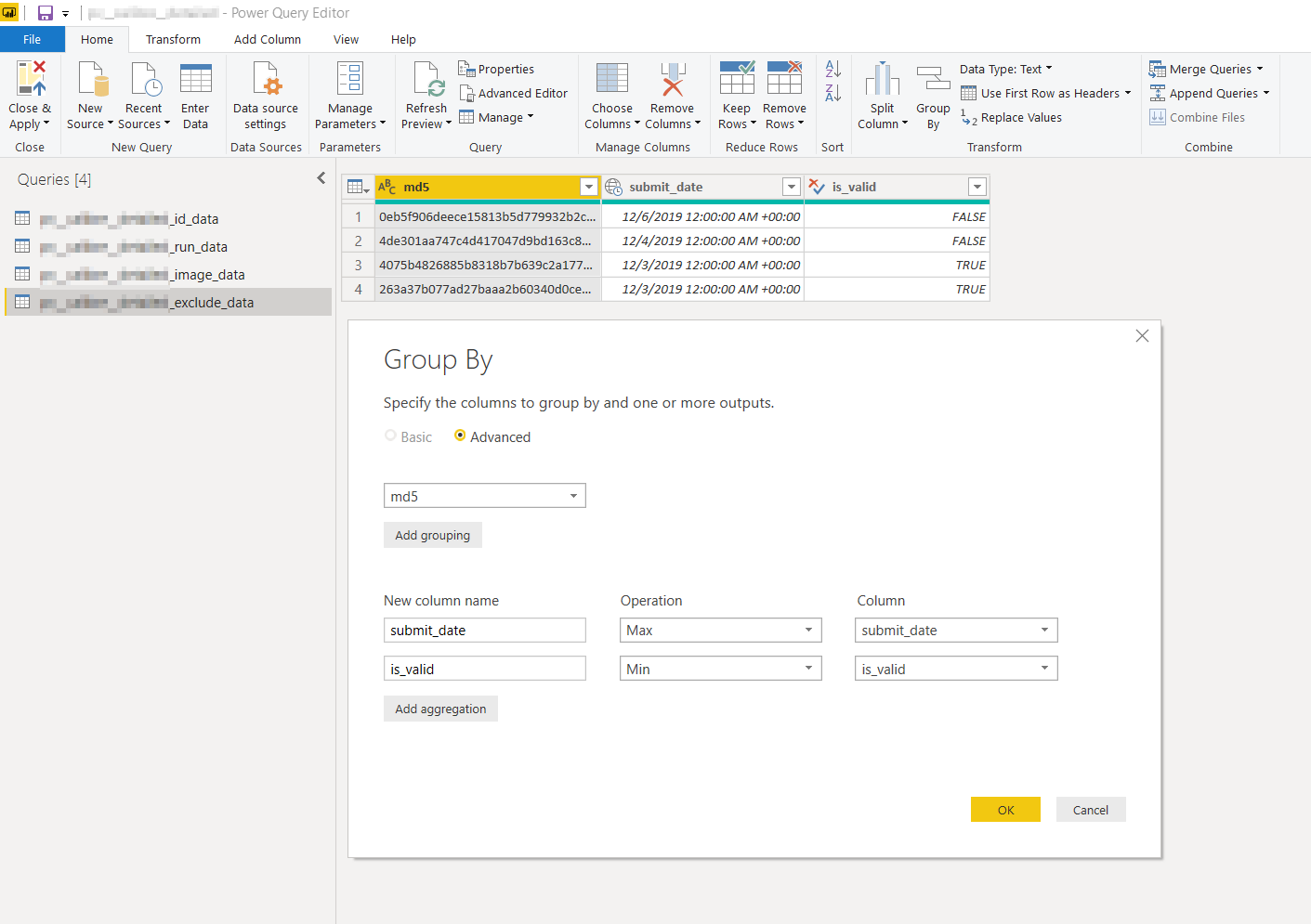Screen dimensions: 1311x924
Task: Switch to the Transform tab
Action: (x=173, y=39)
